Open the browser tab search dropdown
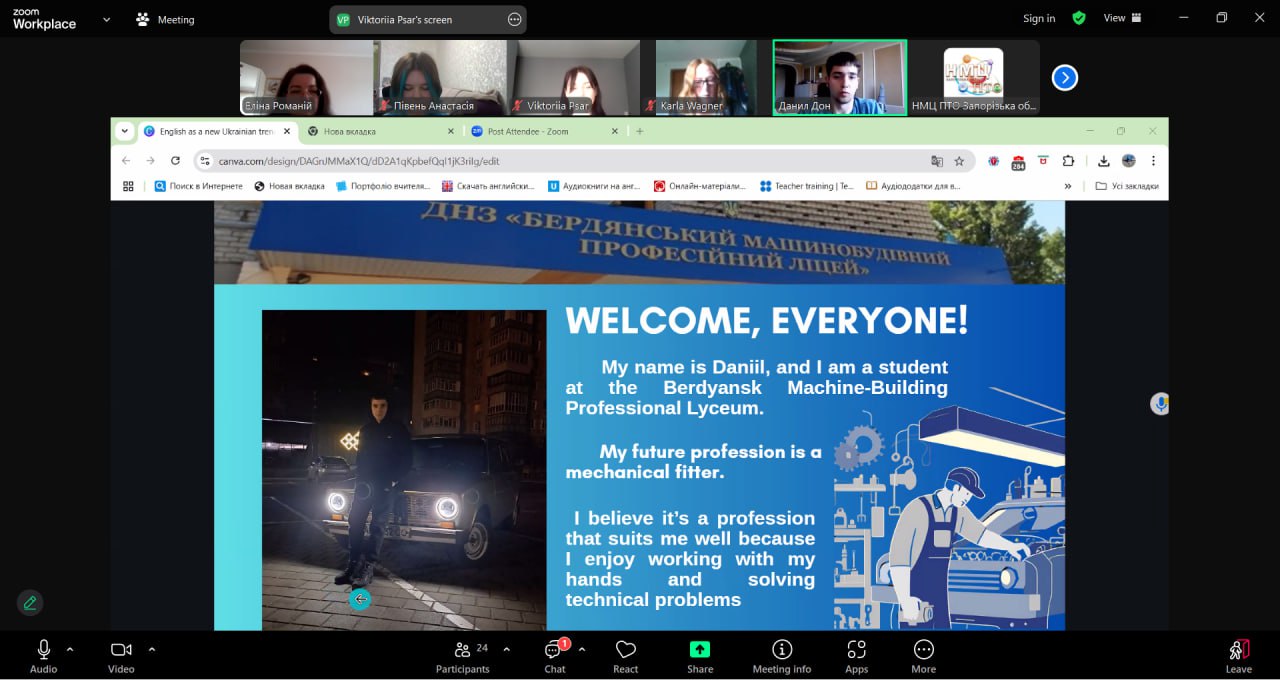This screenshot has height=680, width=1280. [x=124, y=131]
